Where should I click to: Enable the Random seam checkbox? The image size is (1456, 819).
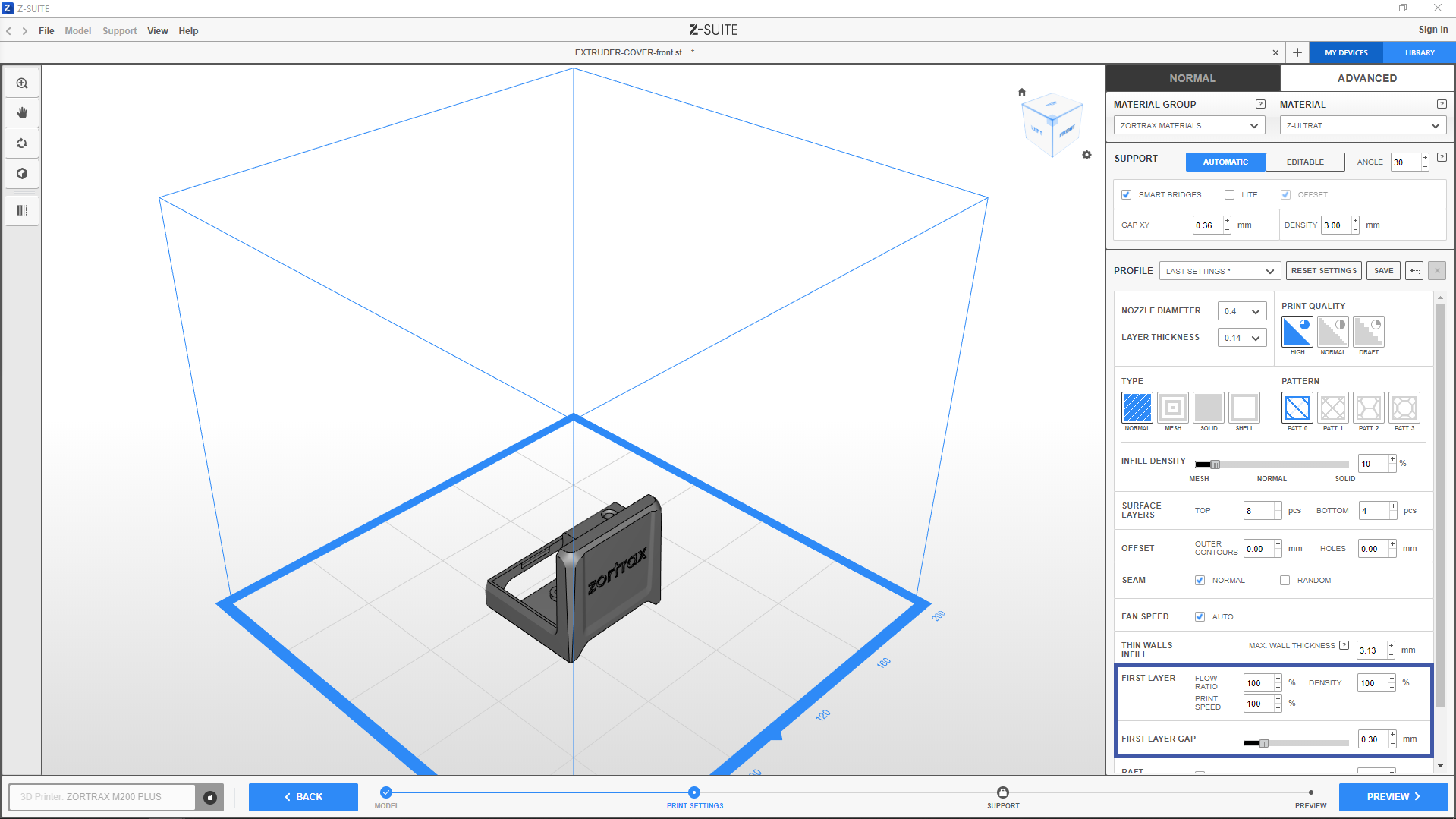[x=1285, y=581]
